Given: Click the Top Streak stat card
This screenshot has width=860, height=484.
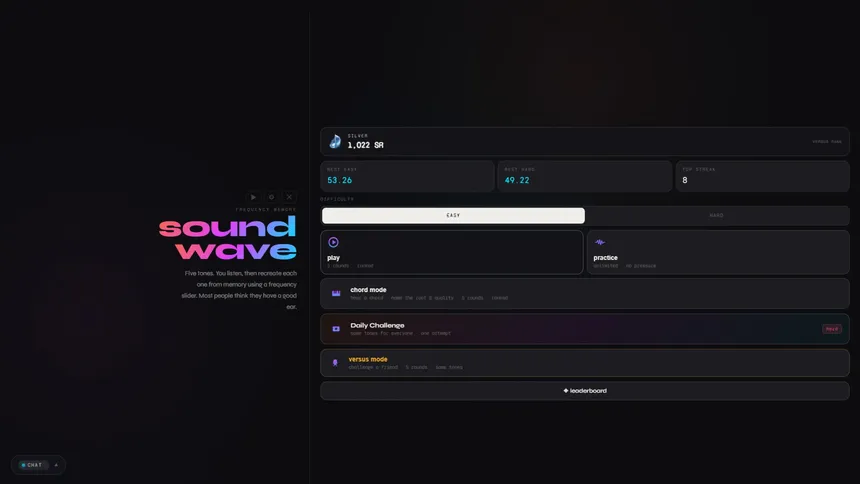Looking at the screenshot, I should tap(762, 176).
